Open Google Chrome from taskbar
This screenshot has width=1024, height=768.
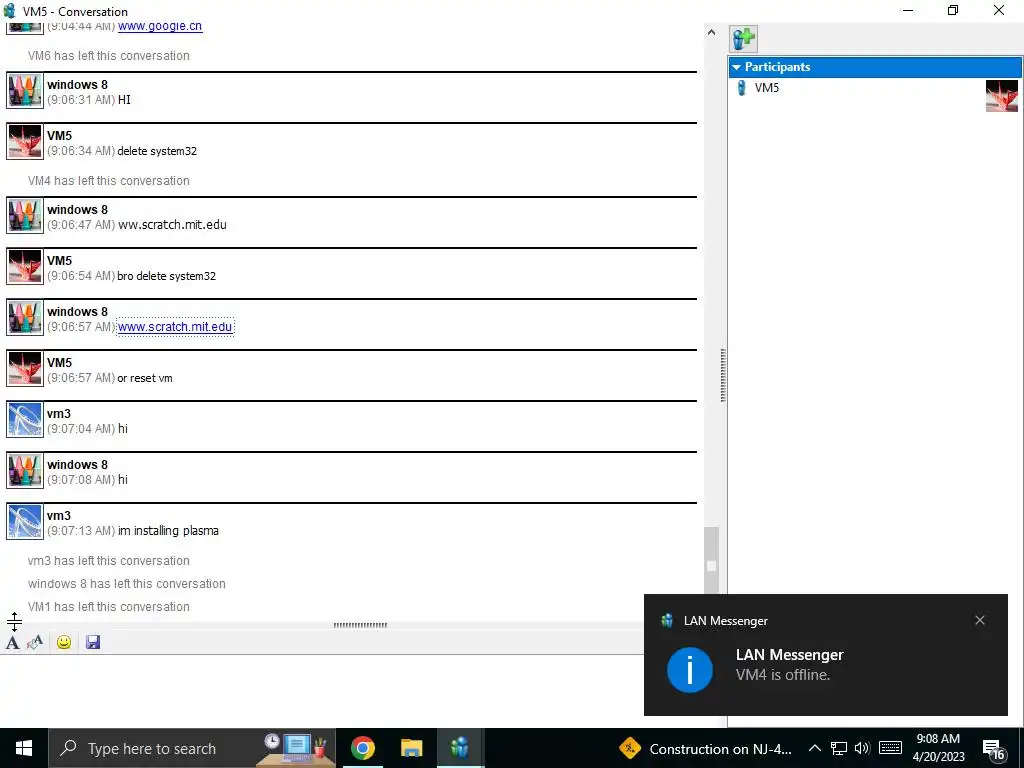pos(362,748)
